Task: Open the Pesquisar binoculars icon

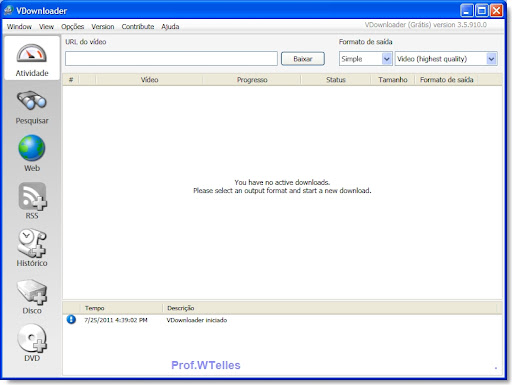Action: pos(32,101)
